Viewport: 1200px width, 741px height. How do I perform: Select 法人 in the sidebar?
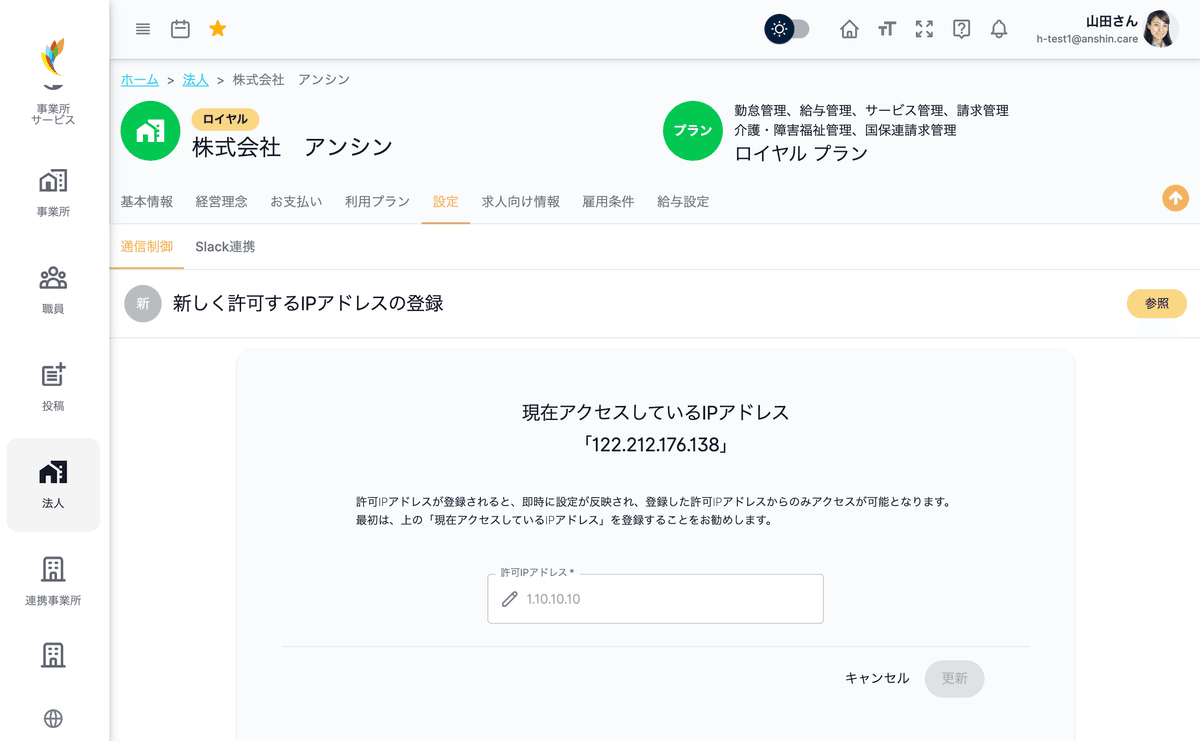pos(53,485)
